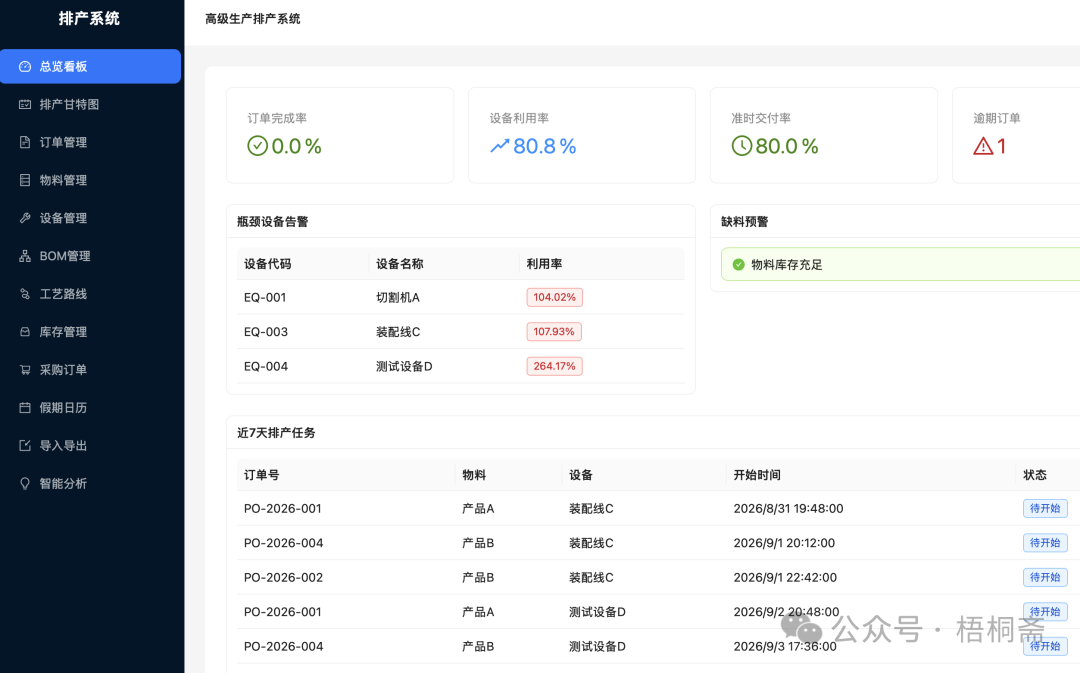Click the 近7天排产任务 panel title
The height and width of the screenshot is (673, 1080).
pyautogui.click(x=276, y=433)
